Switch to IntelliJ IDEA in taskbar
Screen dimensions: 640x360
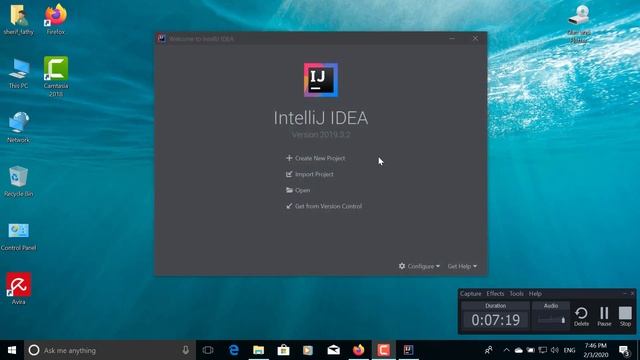408,350
